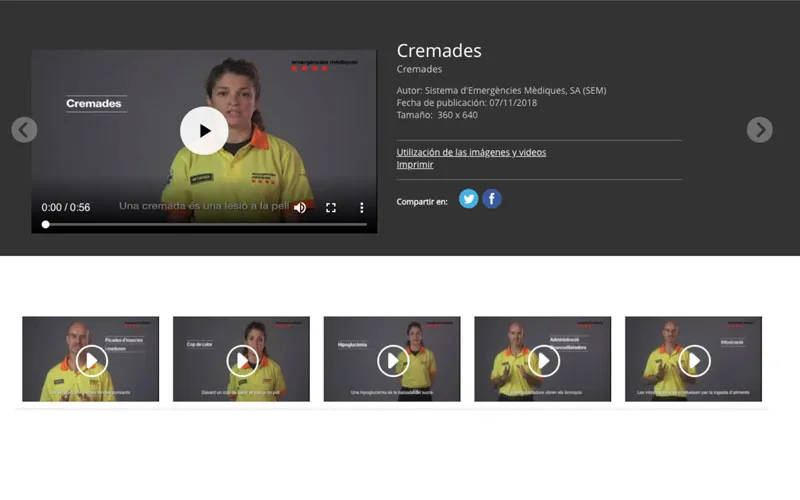
Task: Open the video player's three-dot options menu
Action: click(x=362, y=208)
